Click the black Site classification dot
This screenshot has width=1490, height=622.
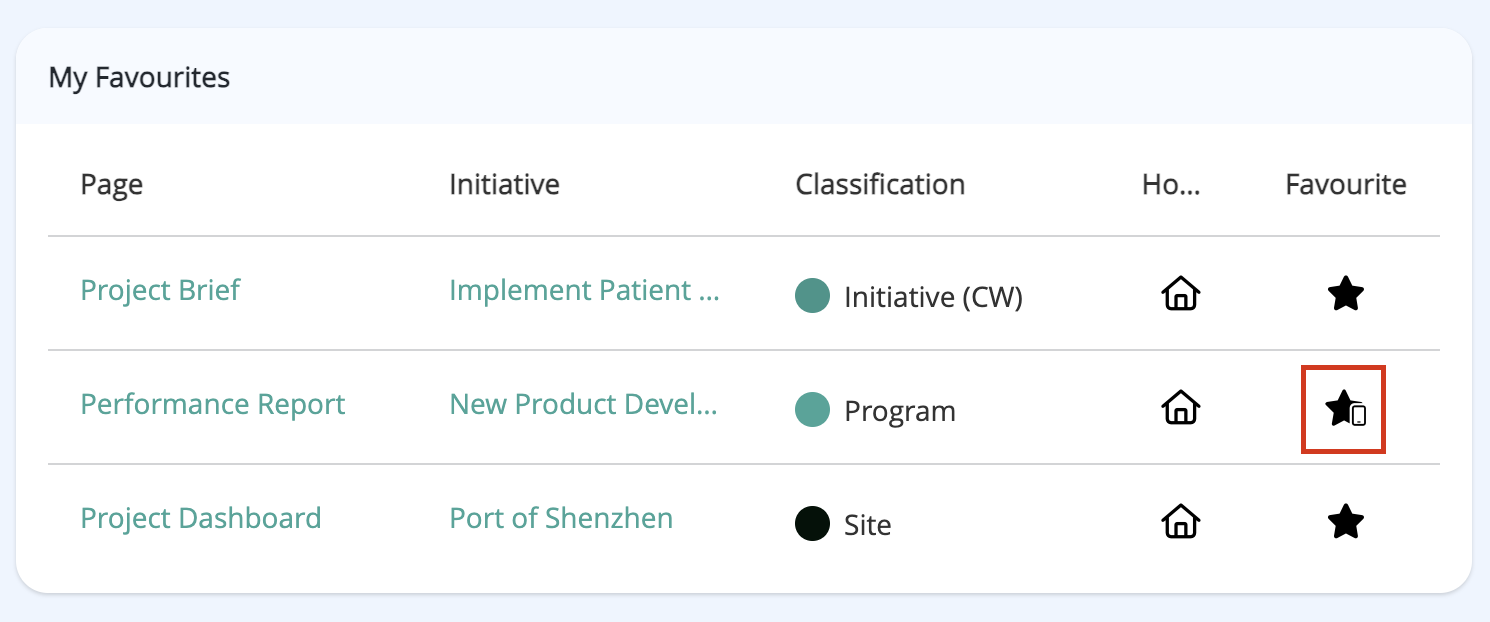pos(812,524)
